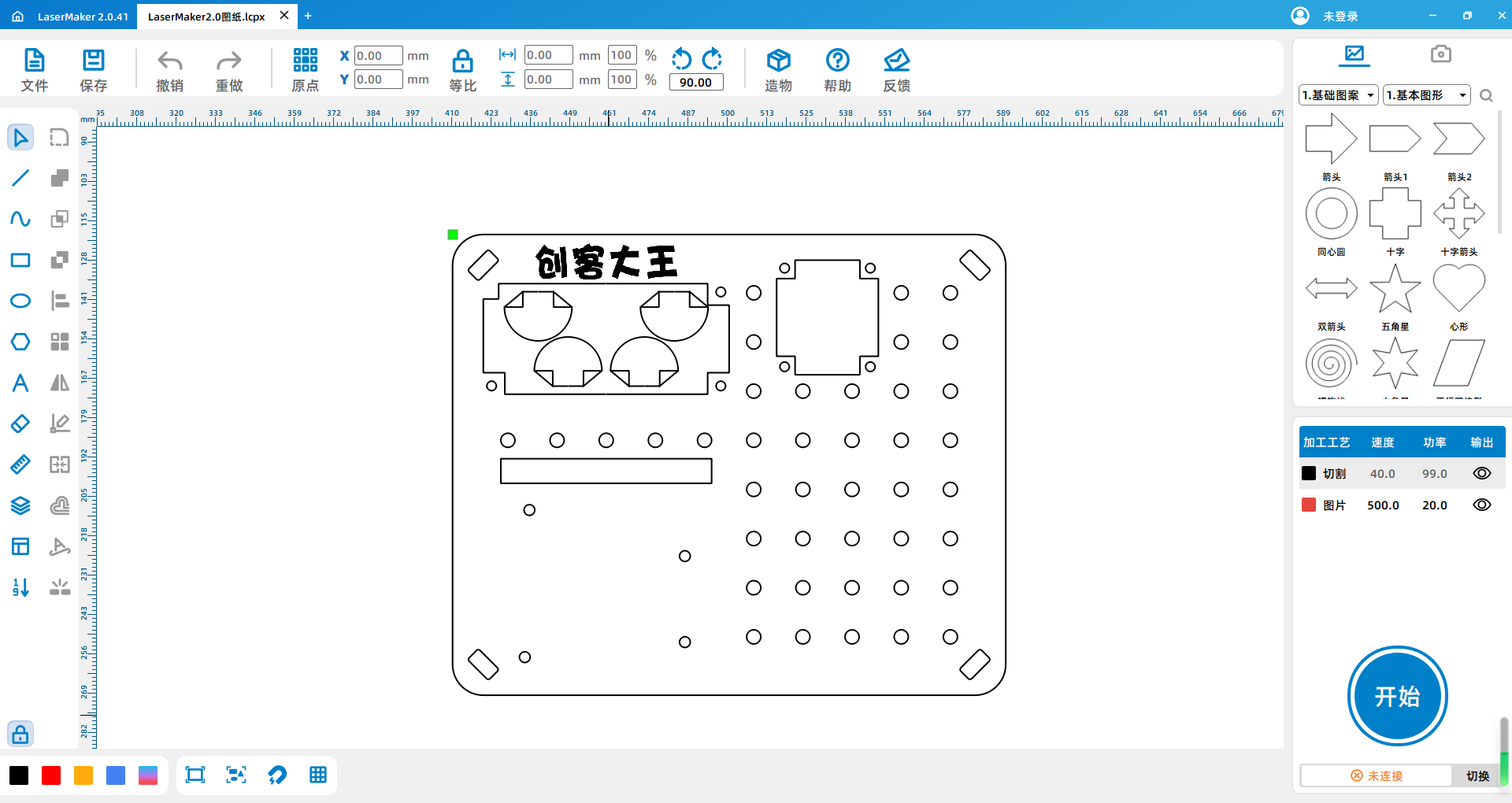Screen dimensions: 1512x803
Task: Toggle visibility of the 切割 layer
Action: (1481, 473)
